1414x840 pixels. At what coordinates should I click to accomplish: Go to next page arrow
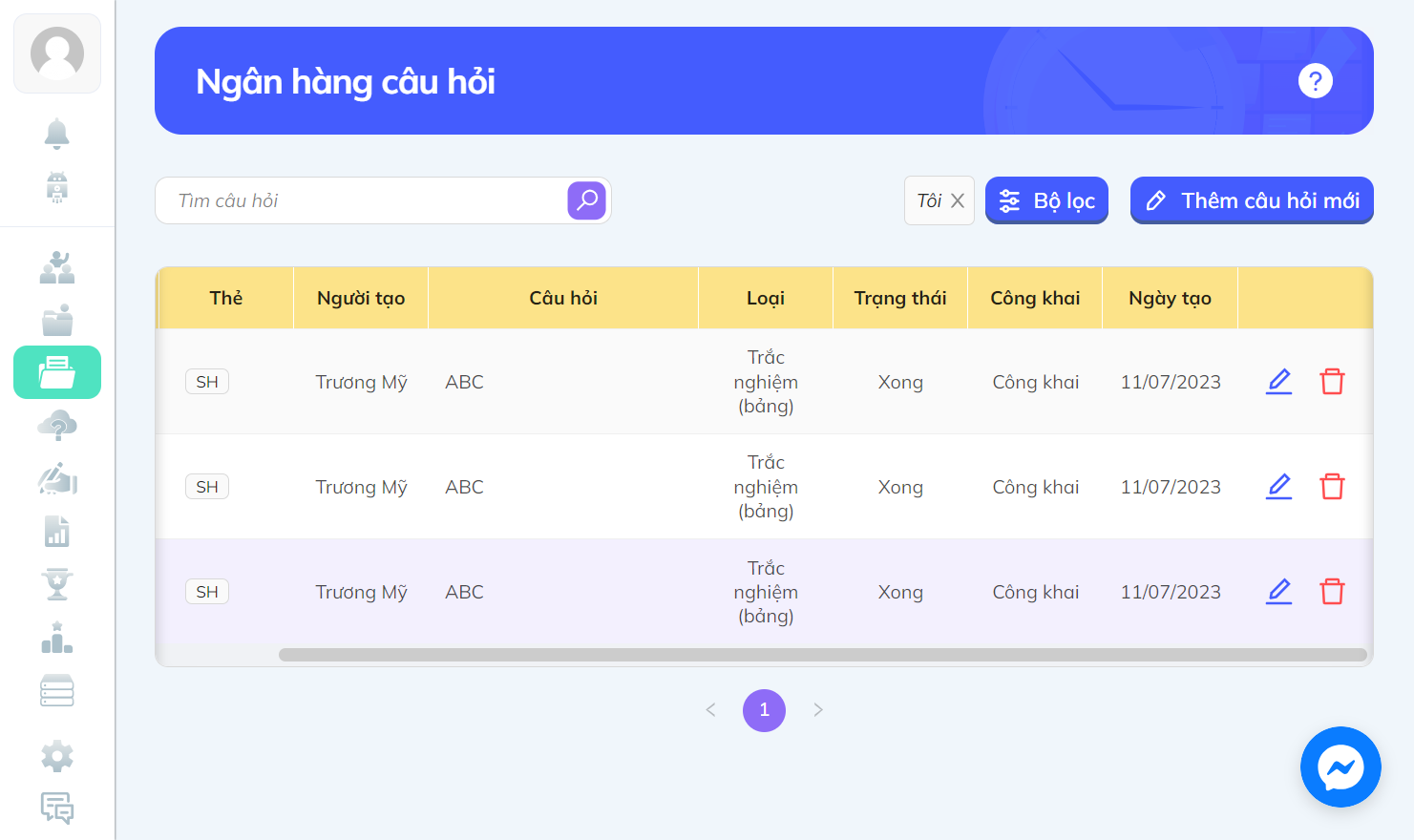pyautogui.click(x=818, y=710)
